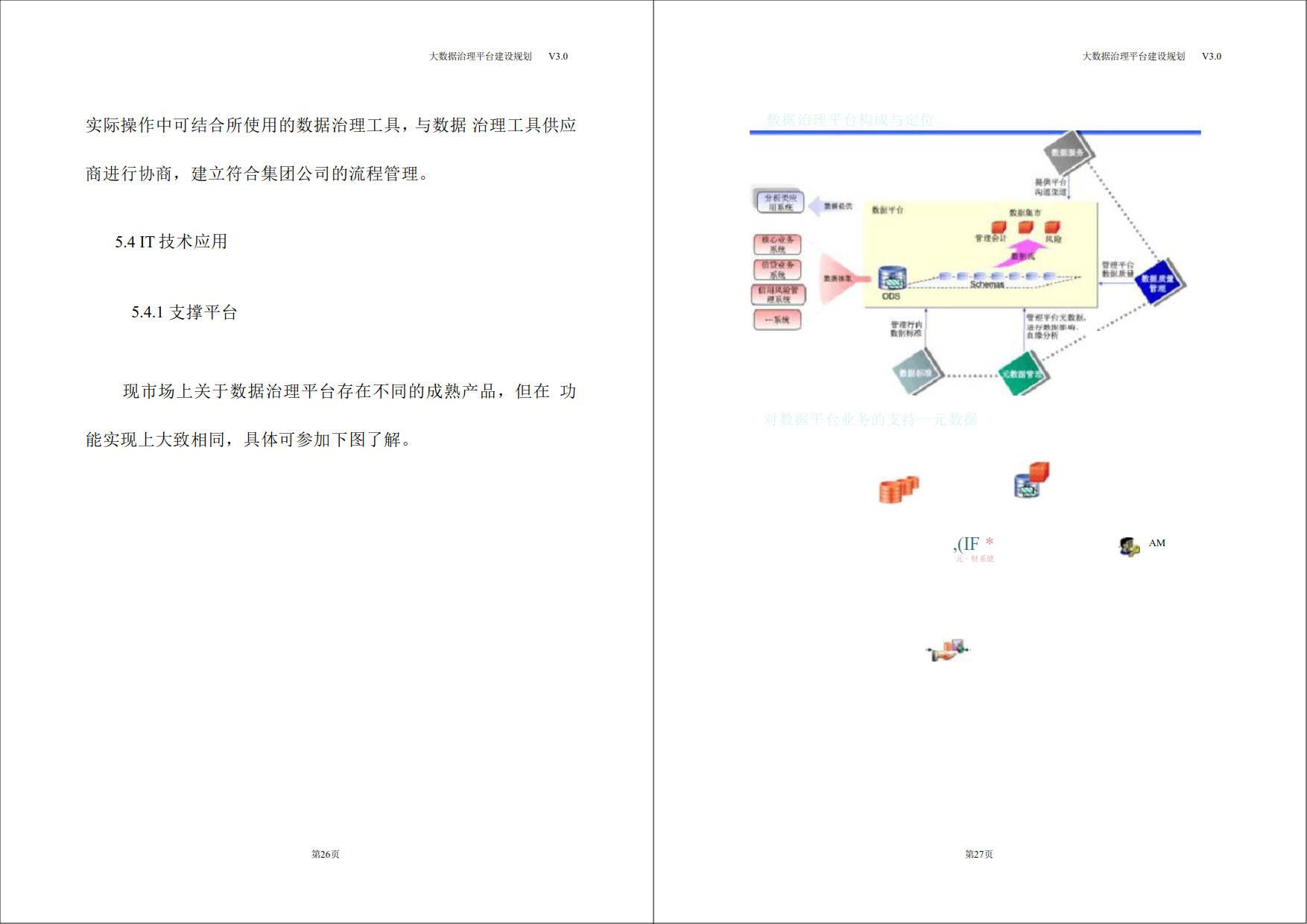
Task: Click the gray-teal 数据标准 diamond node
Action: 917,372
